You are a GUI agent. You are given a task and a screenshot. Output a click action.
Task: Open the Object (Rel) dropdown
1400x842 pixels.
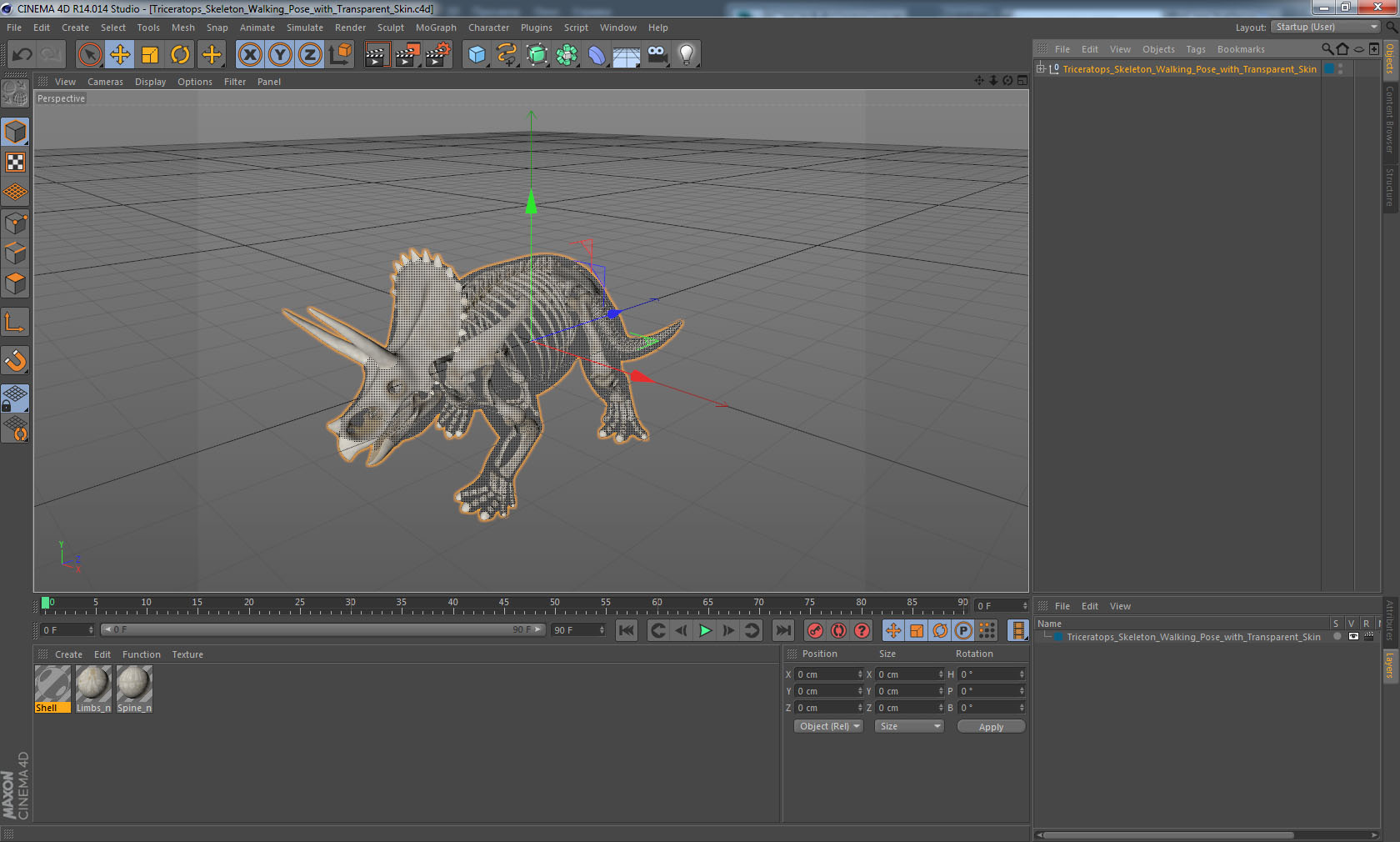point(827,726)
